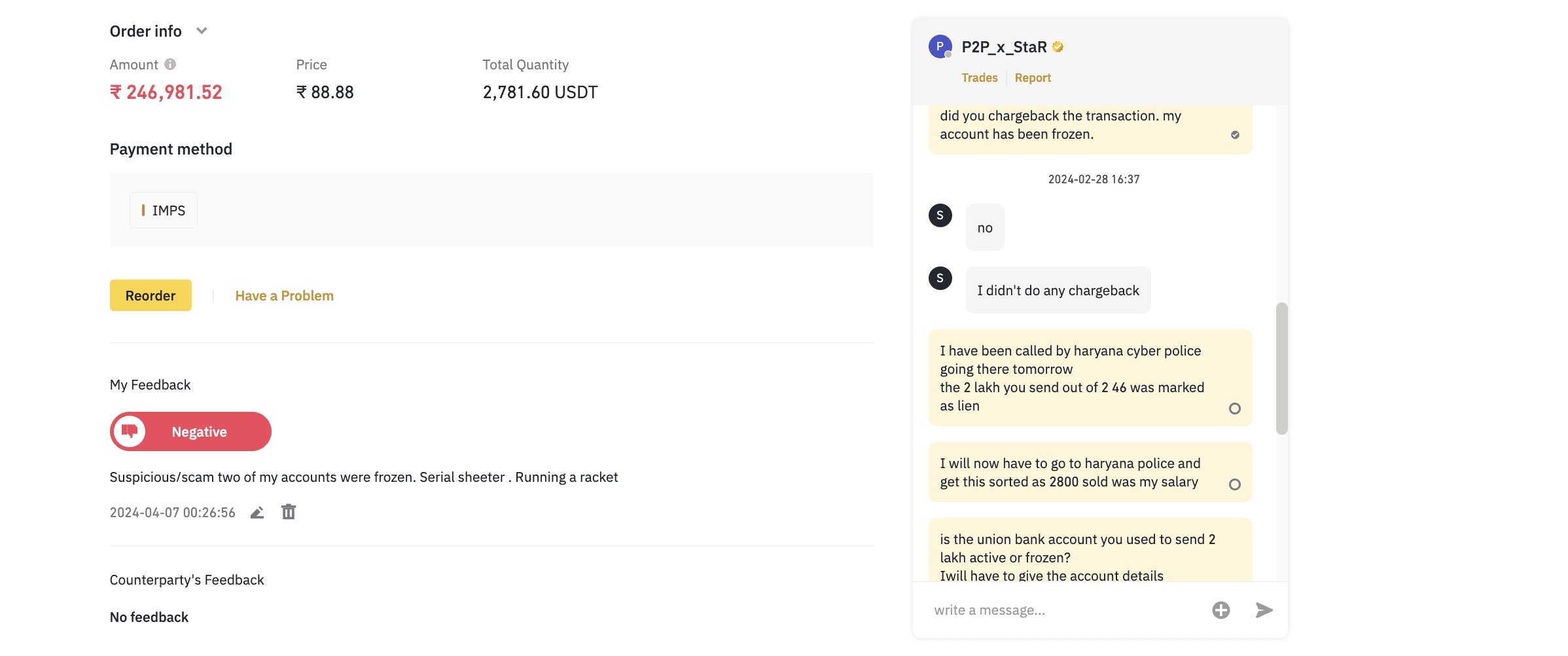Edit my feedback with pencil icon
Screen dimensions: 1568x656
click(x=257, y=512)
